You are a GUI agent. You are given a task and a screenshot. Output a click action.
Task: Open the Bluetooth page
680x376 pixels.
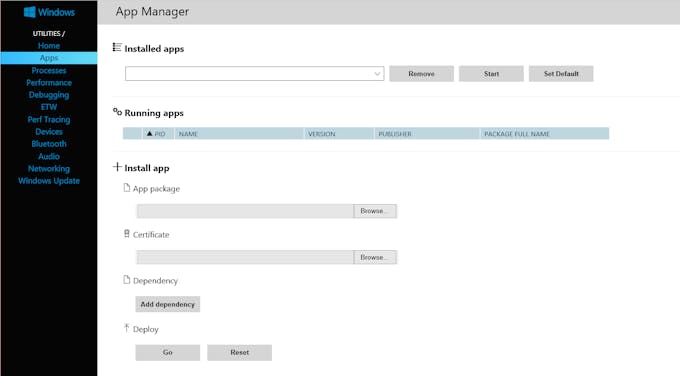(x=49, y=144)
